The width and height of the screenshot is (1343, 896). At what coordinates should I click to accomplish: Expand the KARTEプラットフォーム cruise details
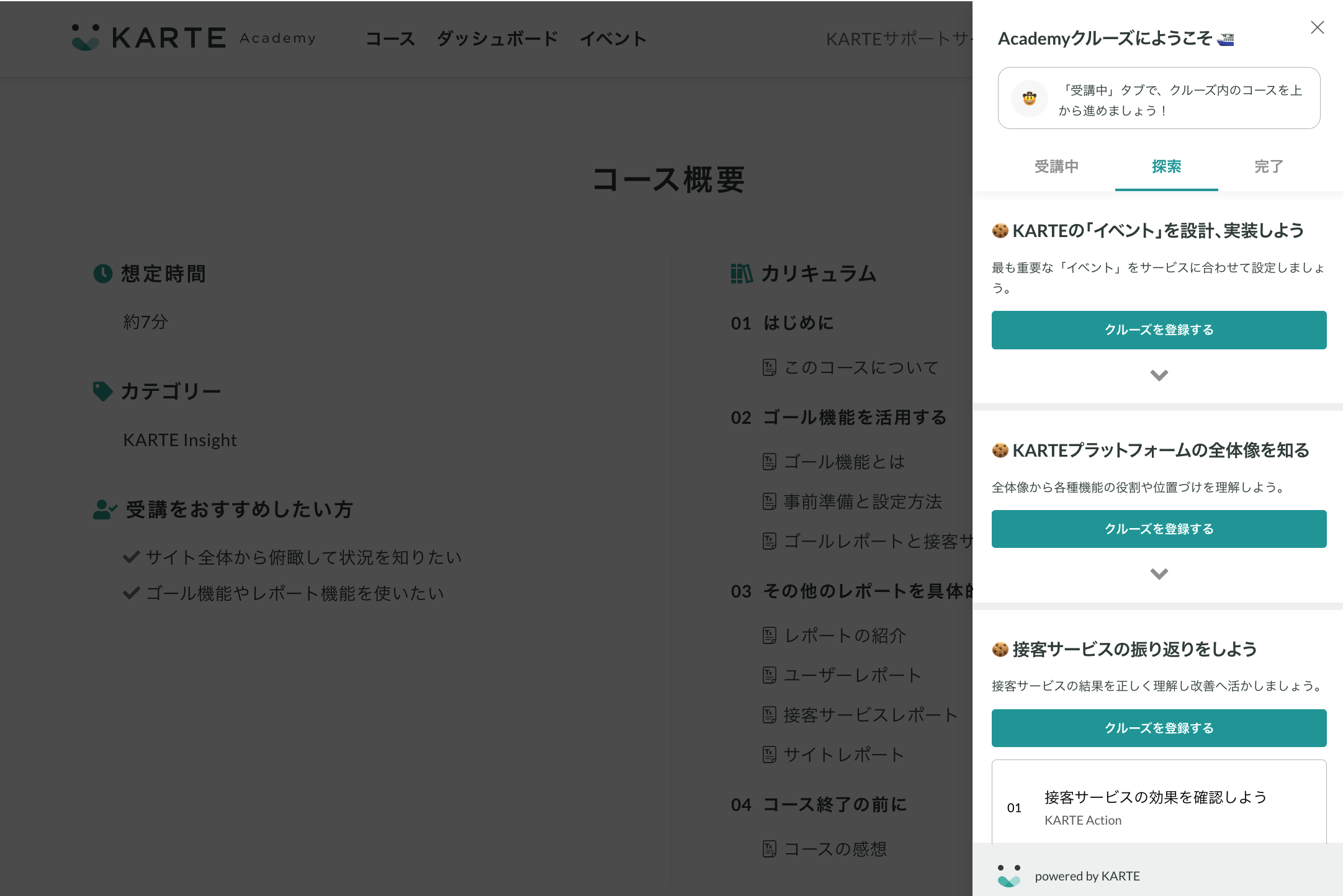pyautogui.click(x=1159, y=573)
